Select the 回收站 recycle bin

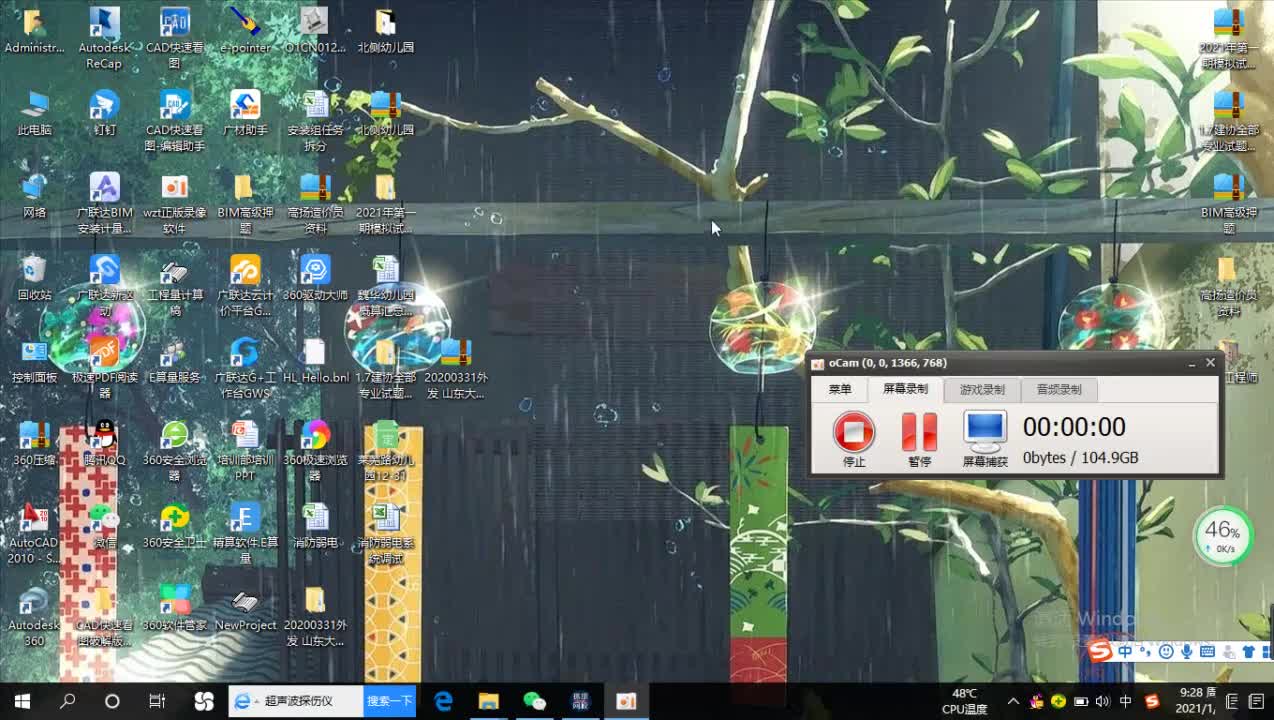tap(34, 278)
